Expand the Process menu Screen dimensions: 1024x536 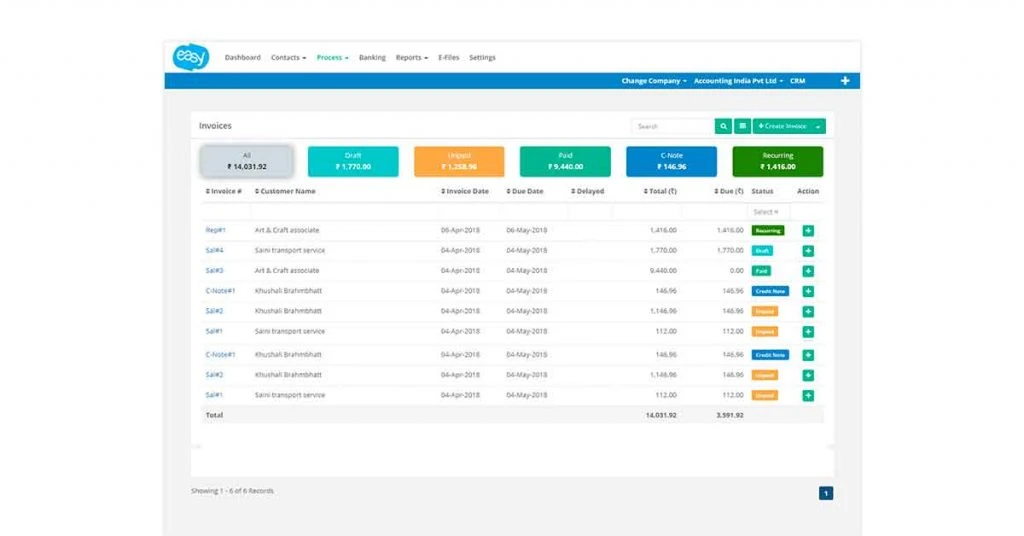(332, 57)
